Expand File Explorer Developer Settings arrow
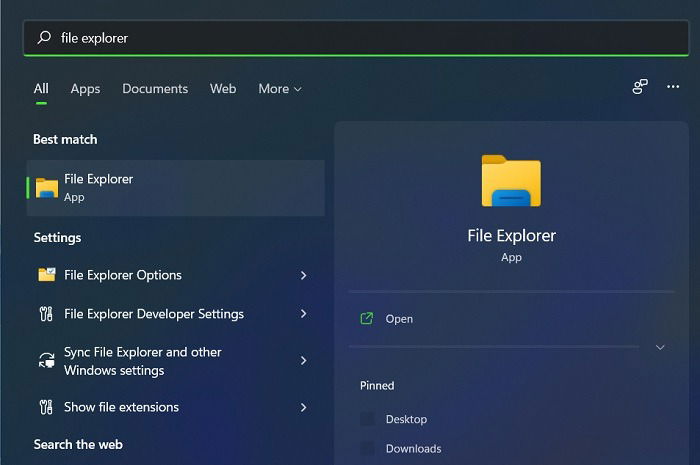Image resolution: width=700 pixels, height=465 pixels. 304,314
